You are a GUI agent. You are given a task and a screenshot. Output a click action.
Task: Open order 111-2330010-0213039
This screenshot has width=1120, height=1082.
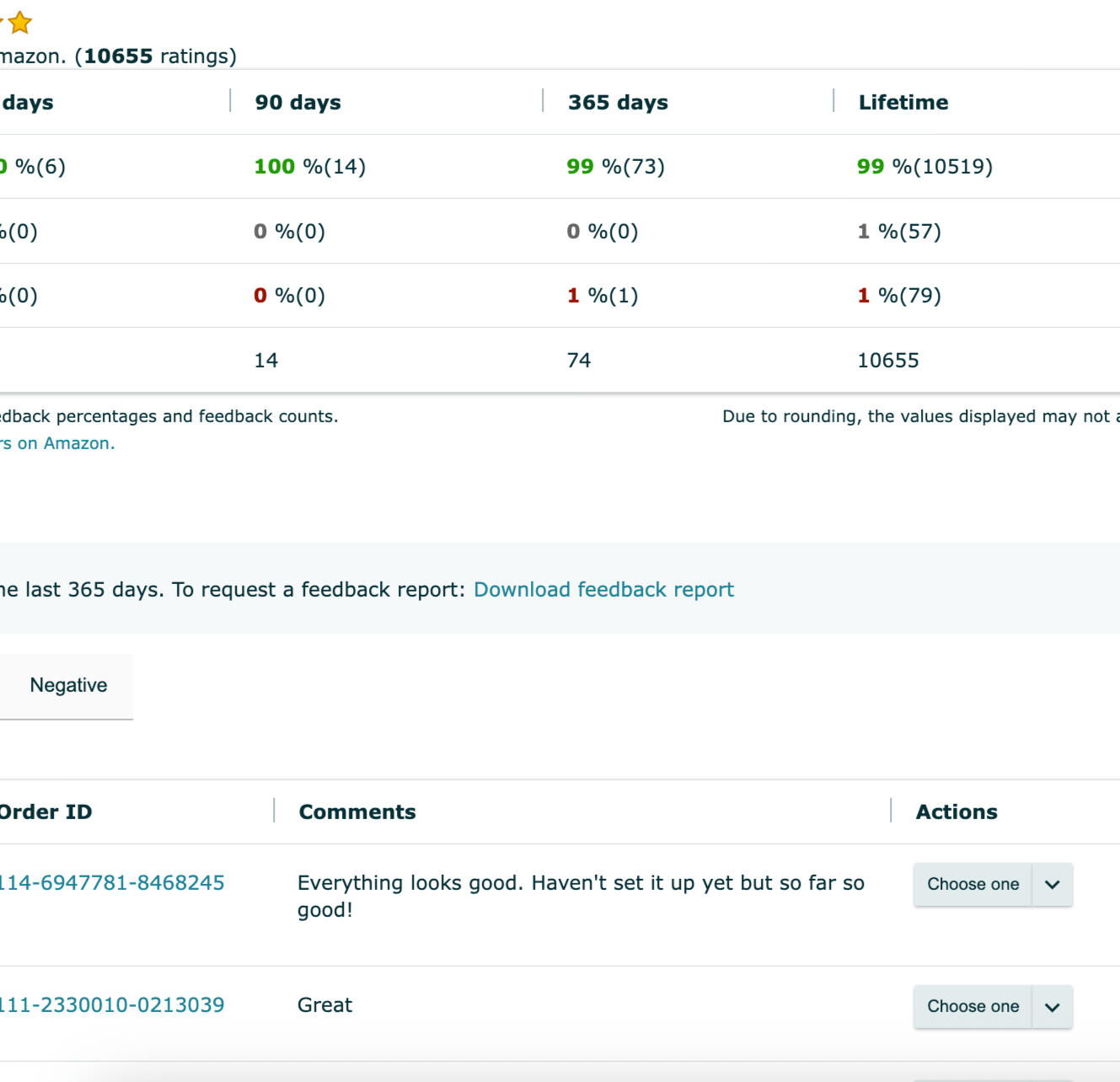[x=111, y=1005]
